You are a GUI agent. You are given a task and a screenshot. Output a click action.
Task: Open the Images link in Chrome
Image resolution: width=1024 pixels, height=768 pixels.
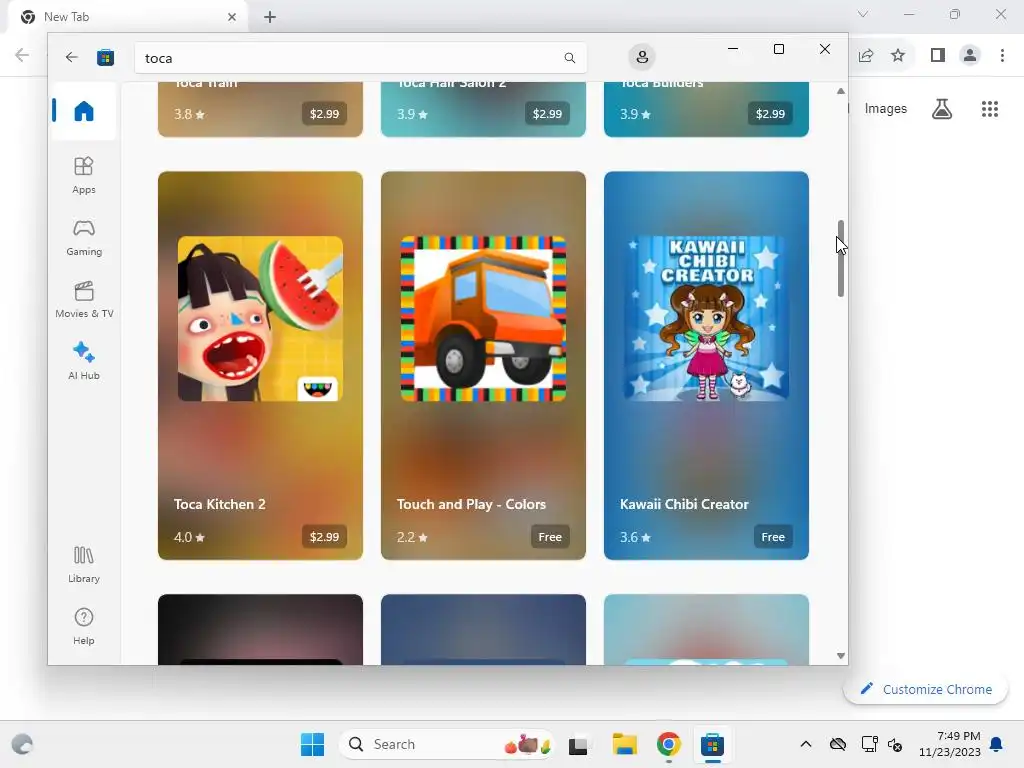coord(886,108)
